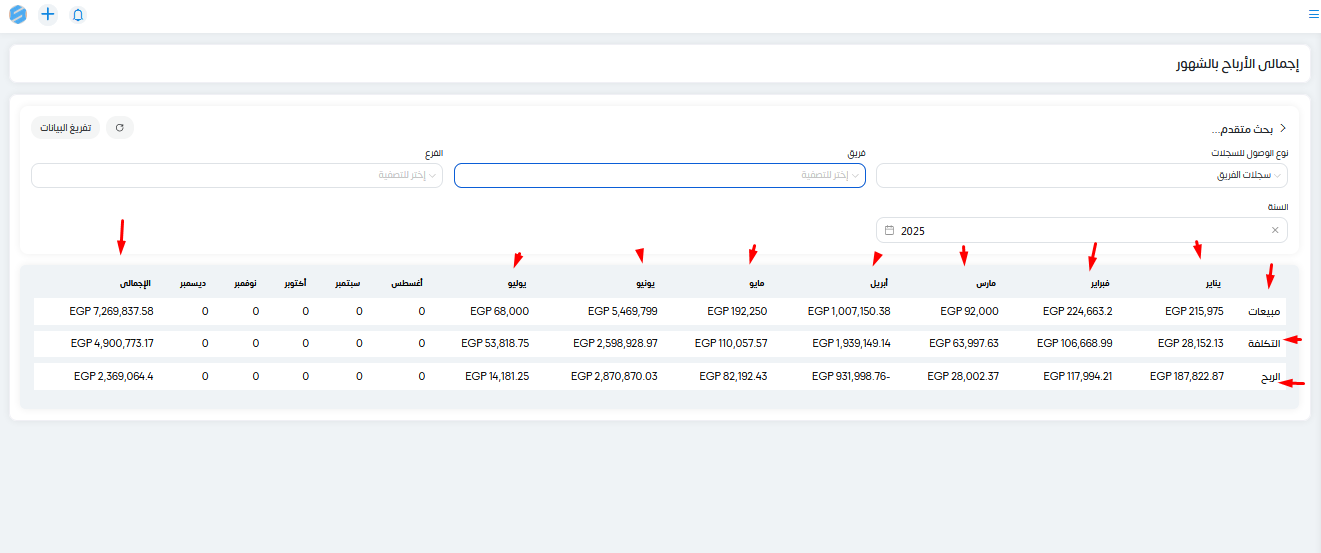Click profit value EGP 187,822.87
The image size is (1321, 553).
point(1187,376)
